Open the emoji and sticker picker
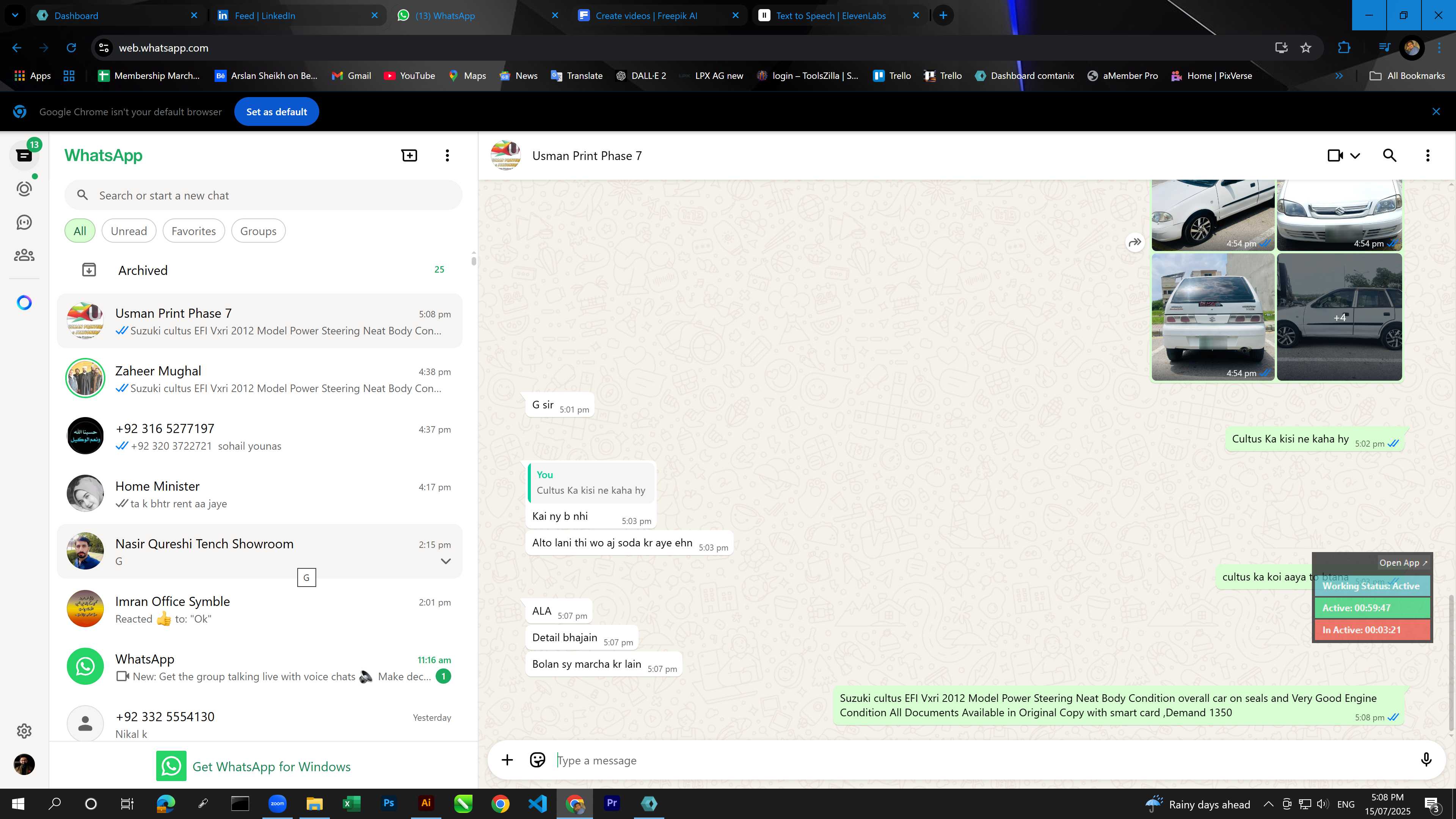1456x819 pixels. [538, 759]
